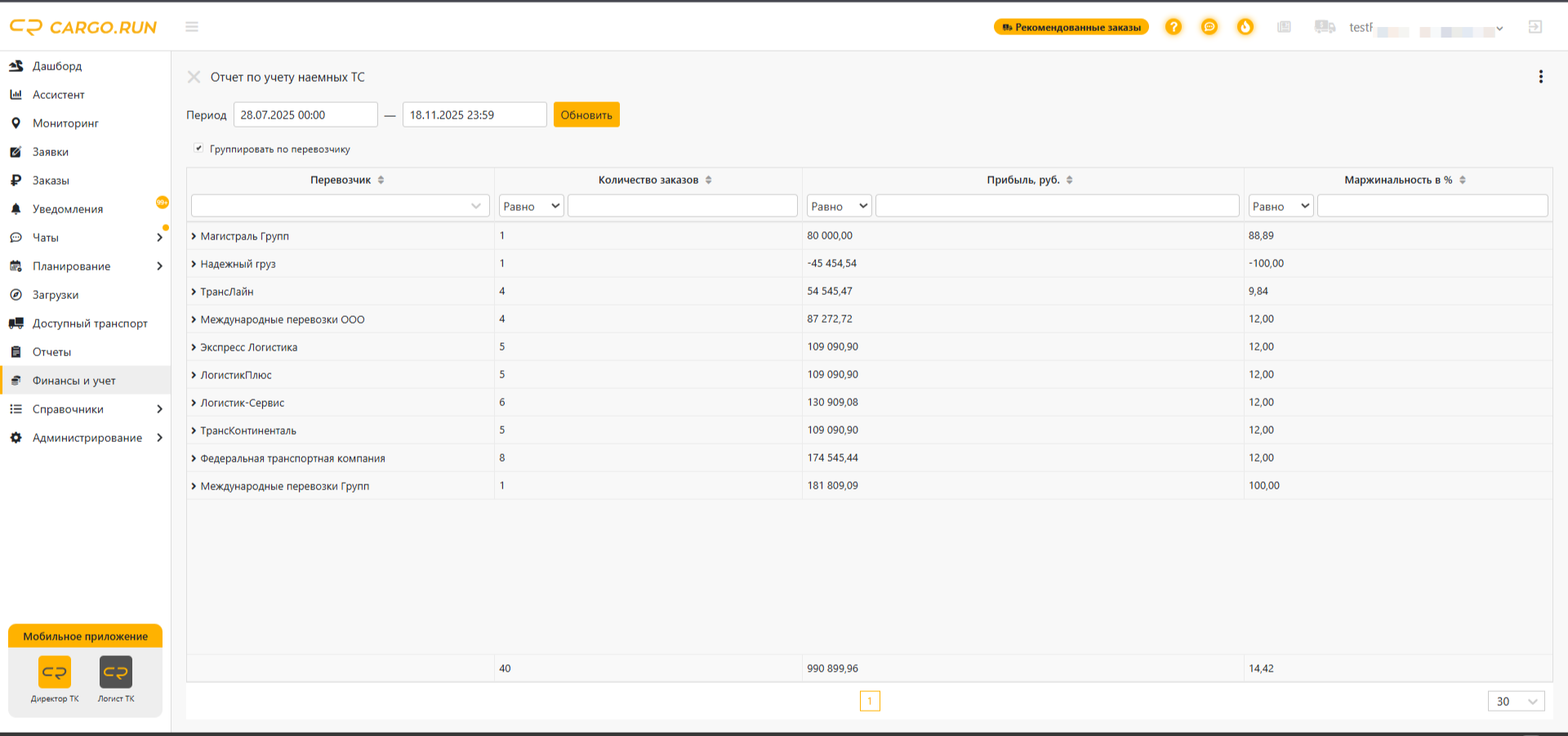The image size is (1568, 736).
Task: Click the period start date field
Action: (x=305, y=114)
